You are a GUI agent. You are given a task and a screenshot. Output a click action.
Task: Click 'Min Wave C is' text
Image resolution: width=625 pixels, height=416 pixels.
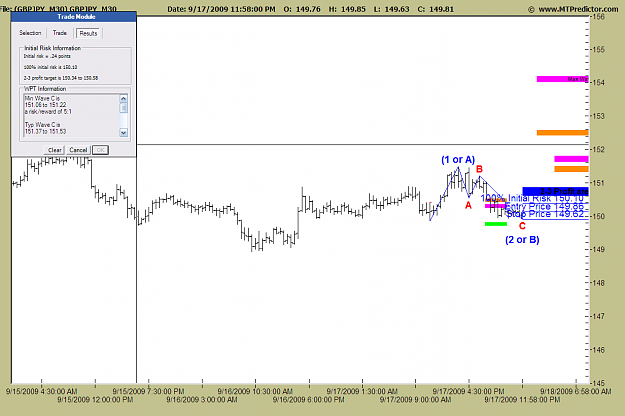pyautogui.click(x=42, y=98)
